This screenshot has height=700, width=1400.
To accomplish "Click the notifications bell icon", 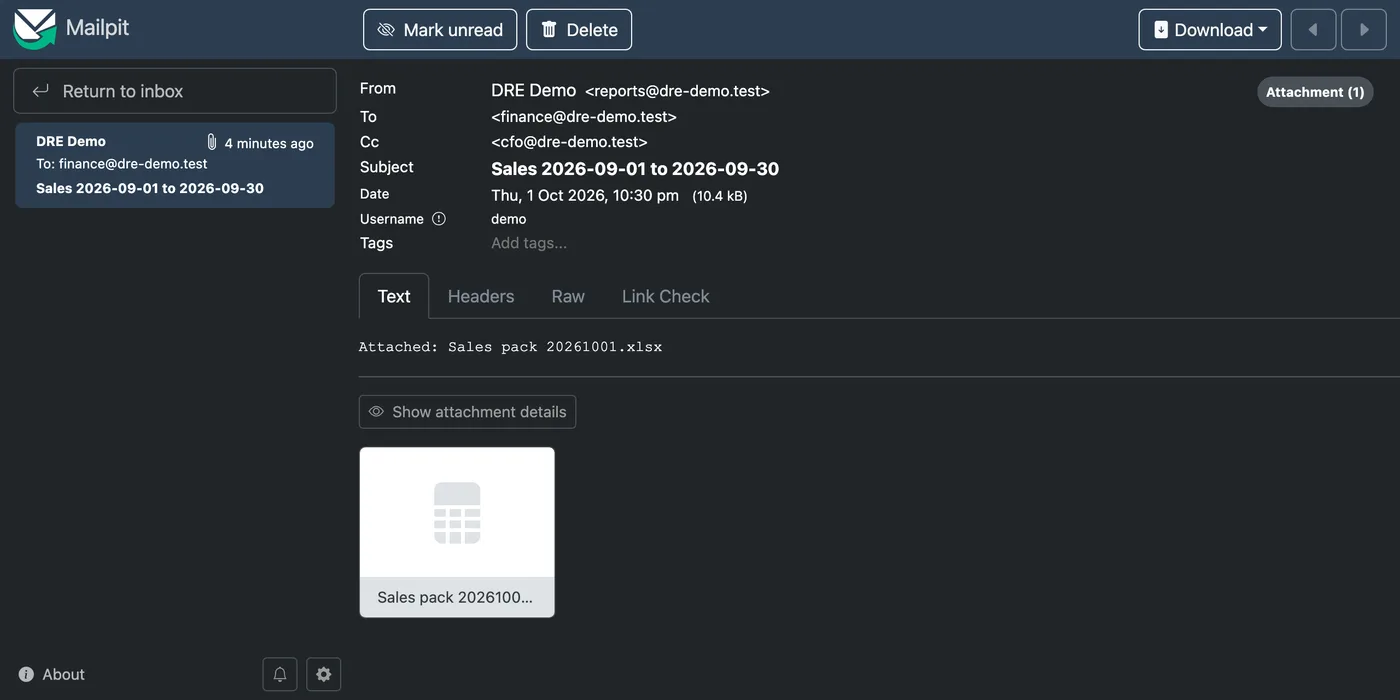I will pos(280,674).
